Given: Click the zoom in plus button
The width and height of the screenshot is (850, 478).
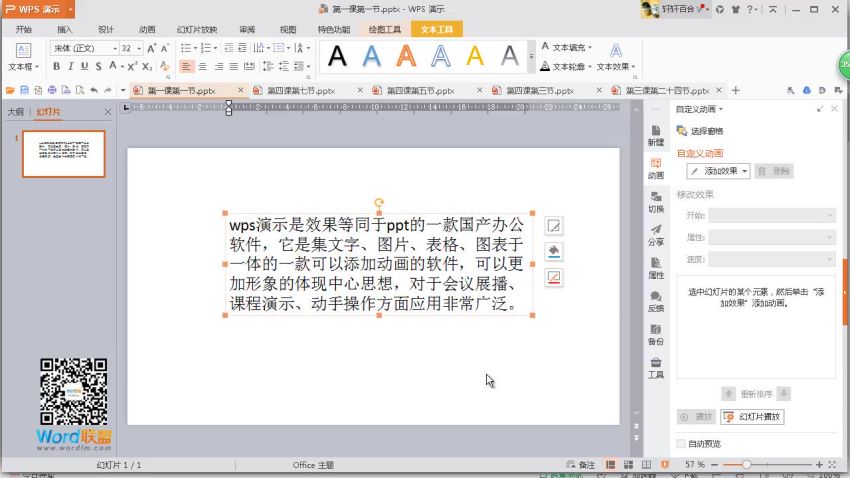Looking at the screenshot, I should [819, 464].
